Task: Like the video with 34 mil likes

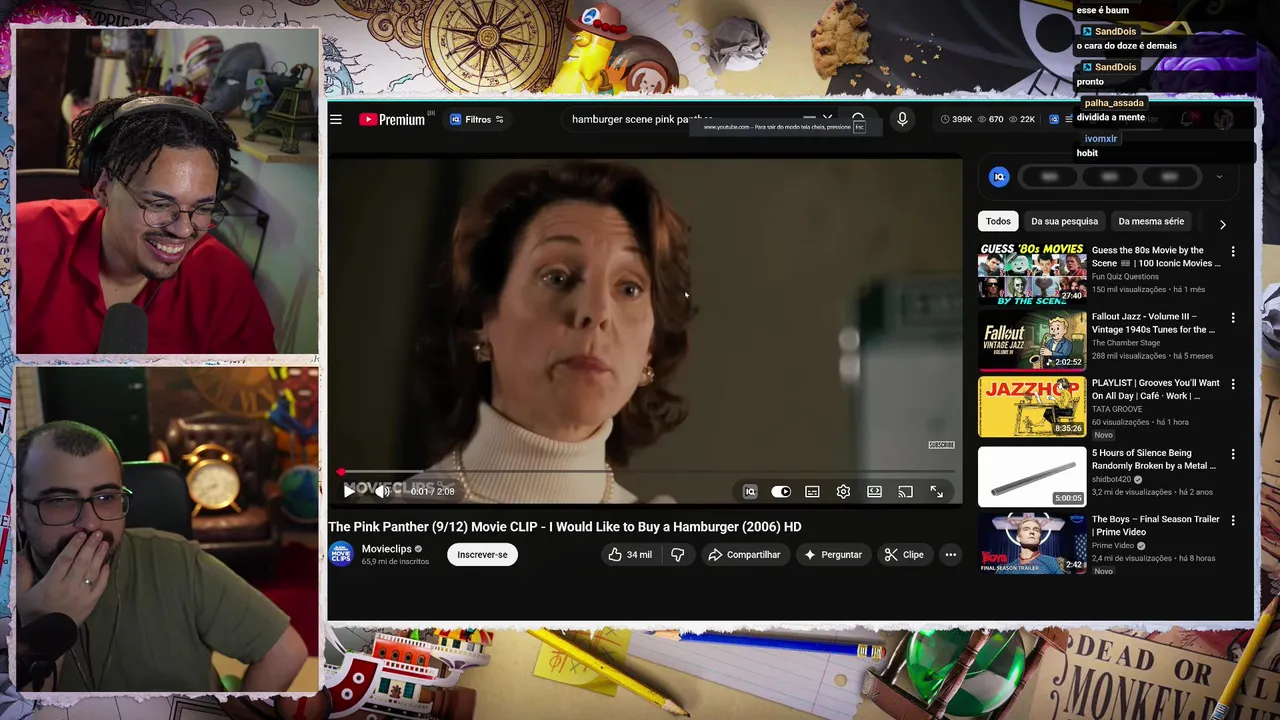Action: [629, 554]
